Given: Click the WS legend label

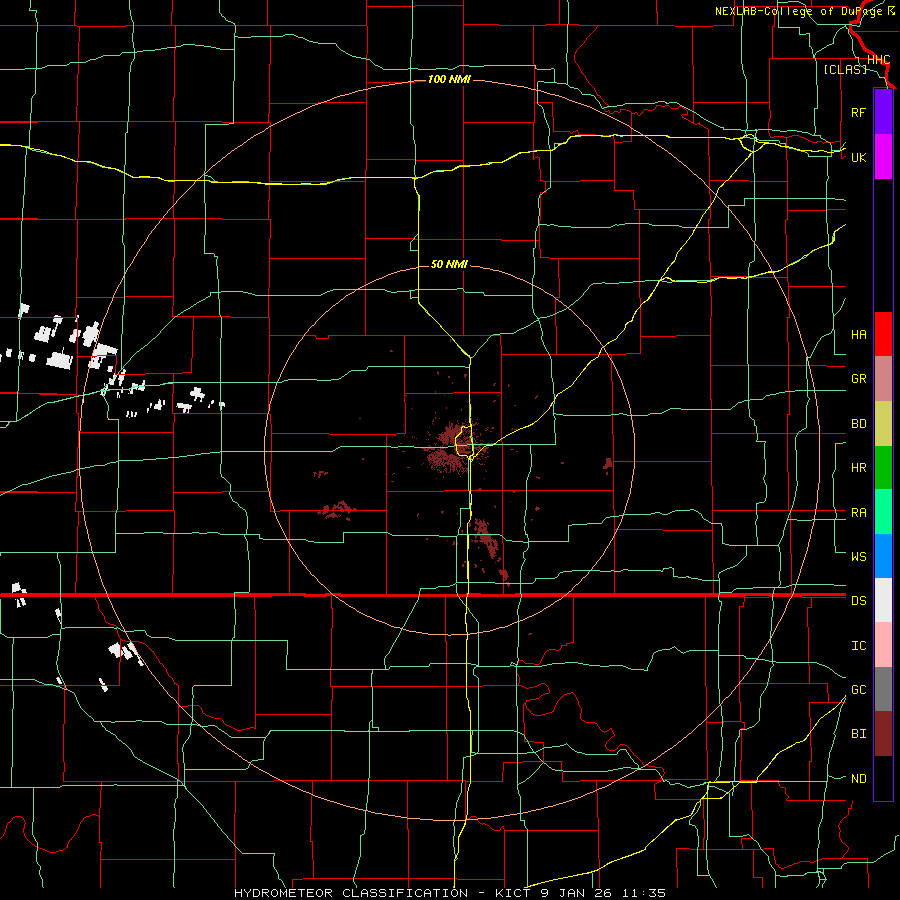Looking at the screenshot, I should 858,557.
